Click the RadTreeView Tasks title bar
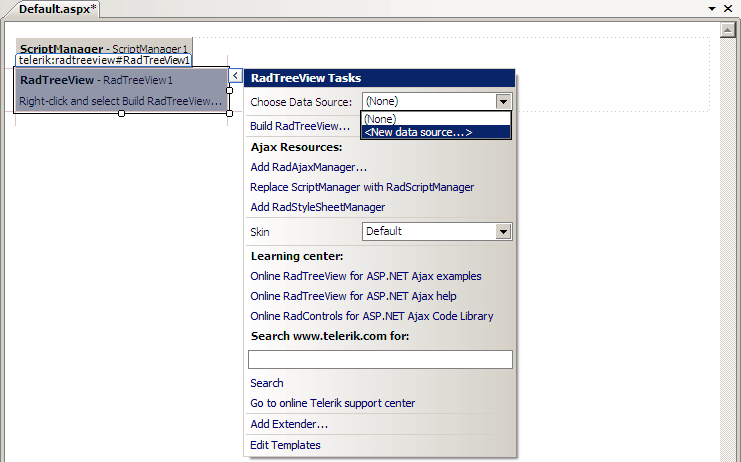The image size is (741, 462). [x=379, y=78]
